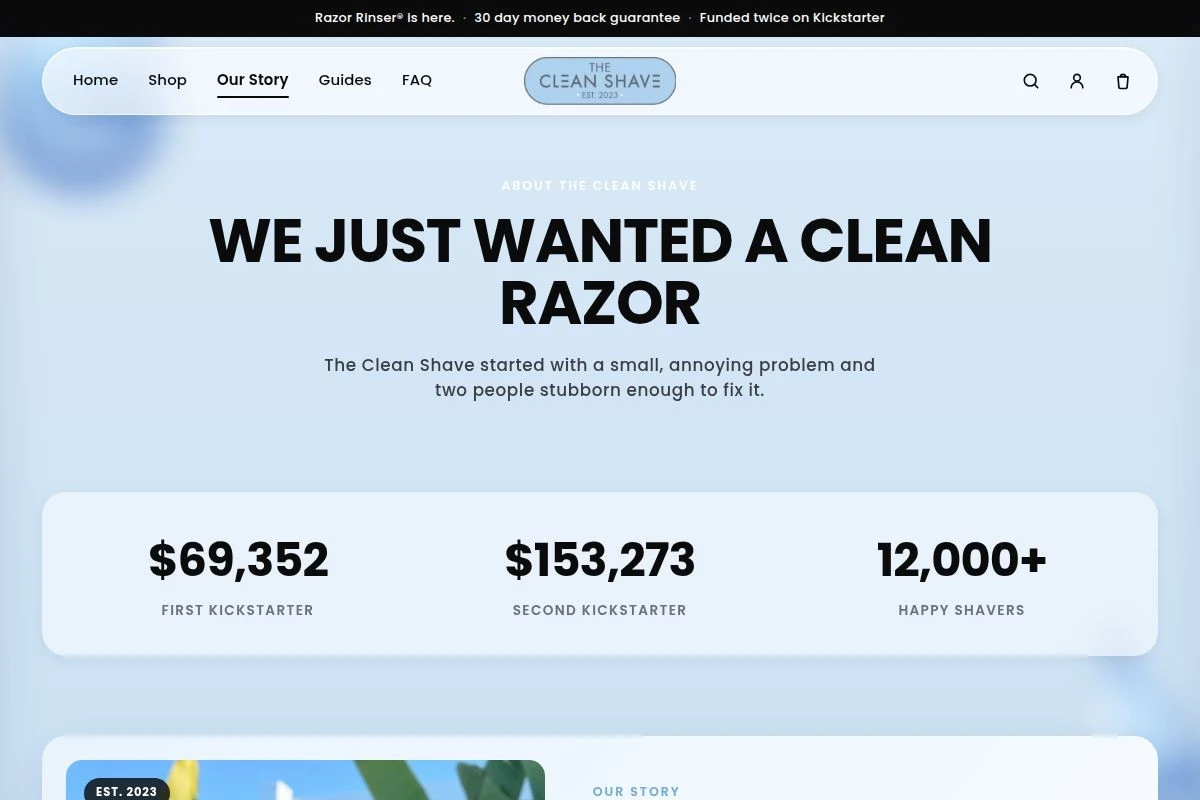Click 'Funded twice on Kickstarter' text
This screenshot has width=1200, height=800.
pos(792,18)
